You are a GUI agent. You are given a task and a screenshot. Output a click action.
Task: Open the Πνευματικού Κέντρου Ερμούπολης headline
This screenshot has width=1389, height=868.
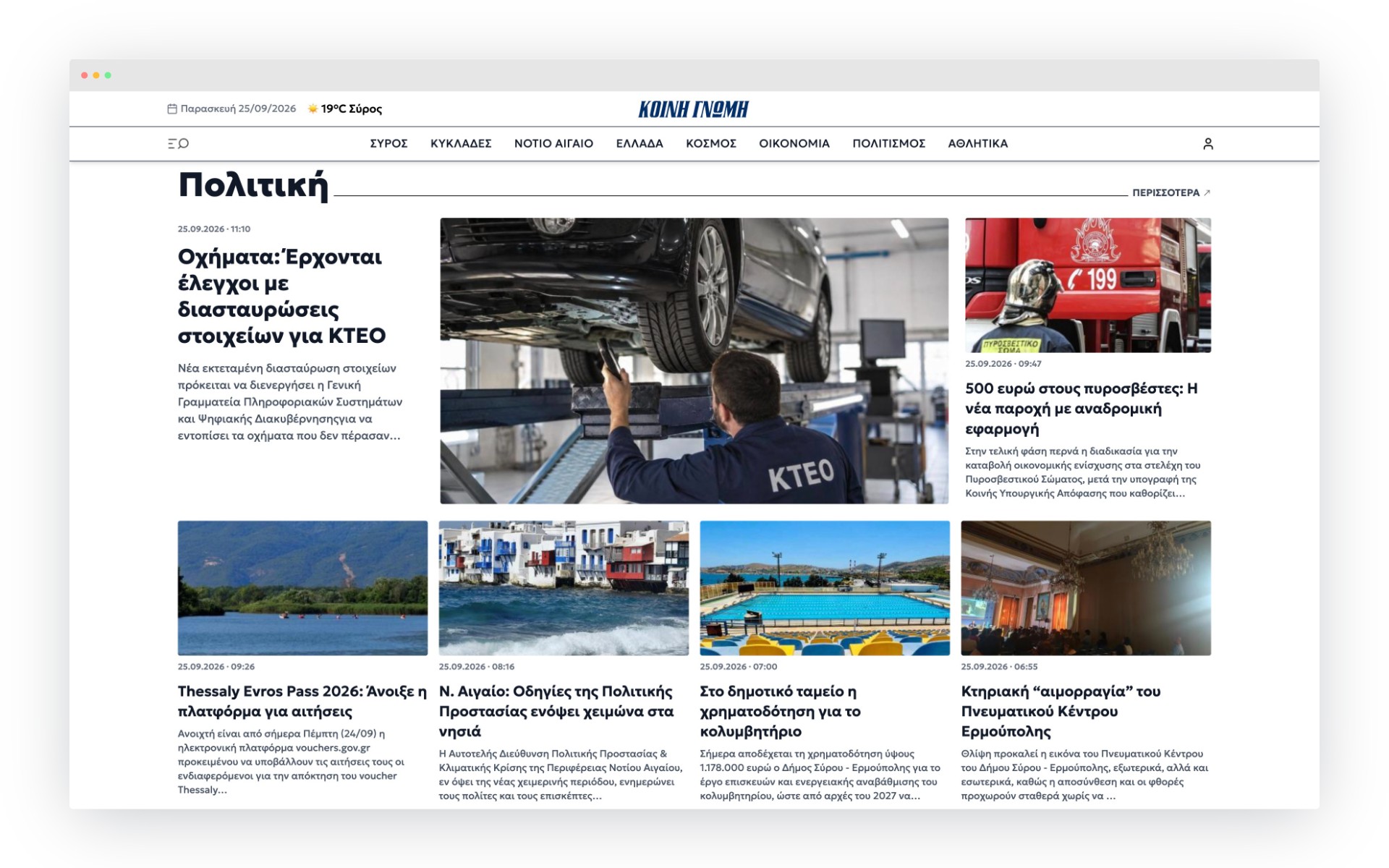(1061, 711)
